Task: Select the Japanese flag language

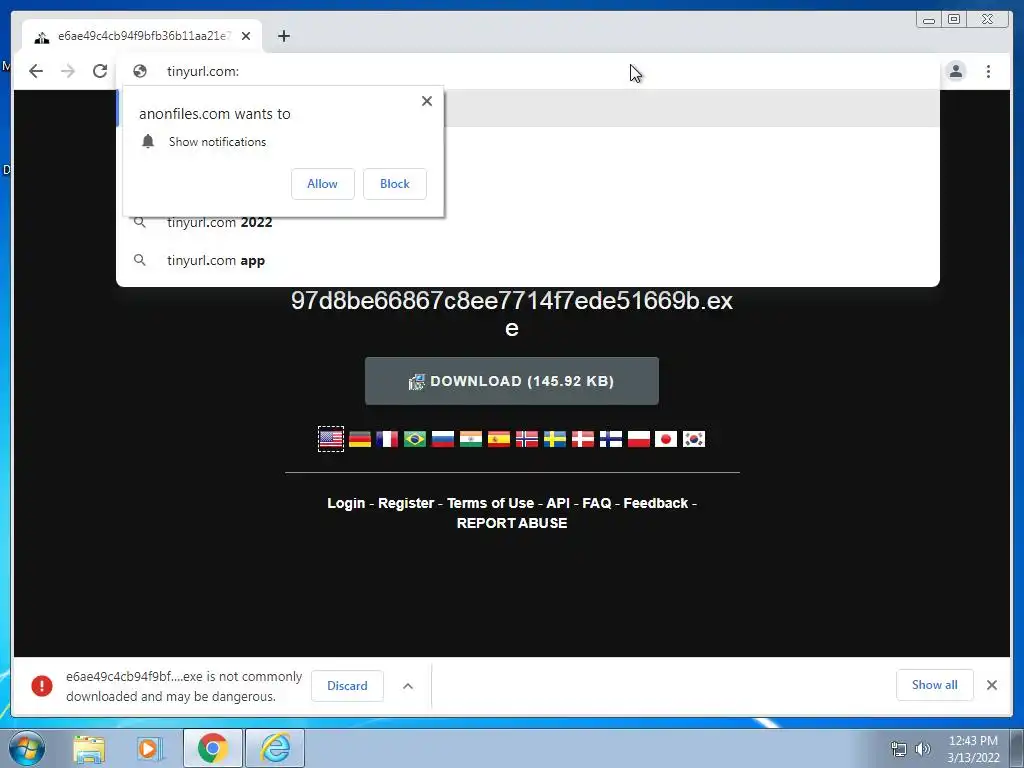Action: [666, 439]
